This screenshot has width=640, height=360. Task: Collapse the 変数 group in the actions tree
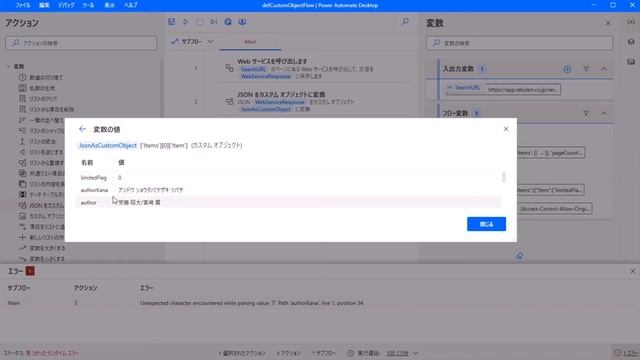tap(8, 66)
